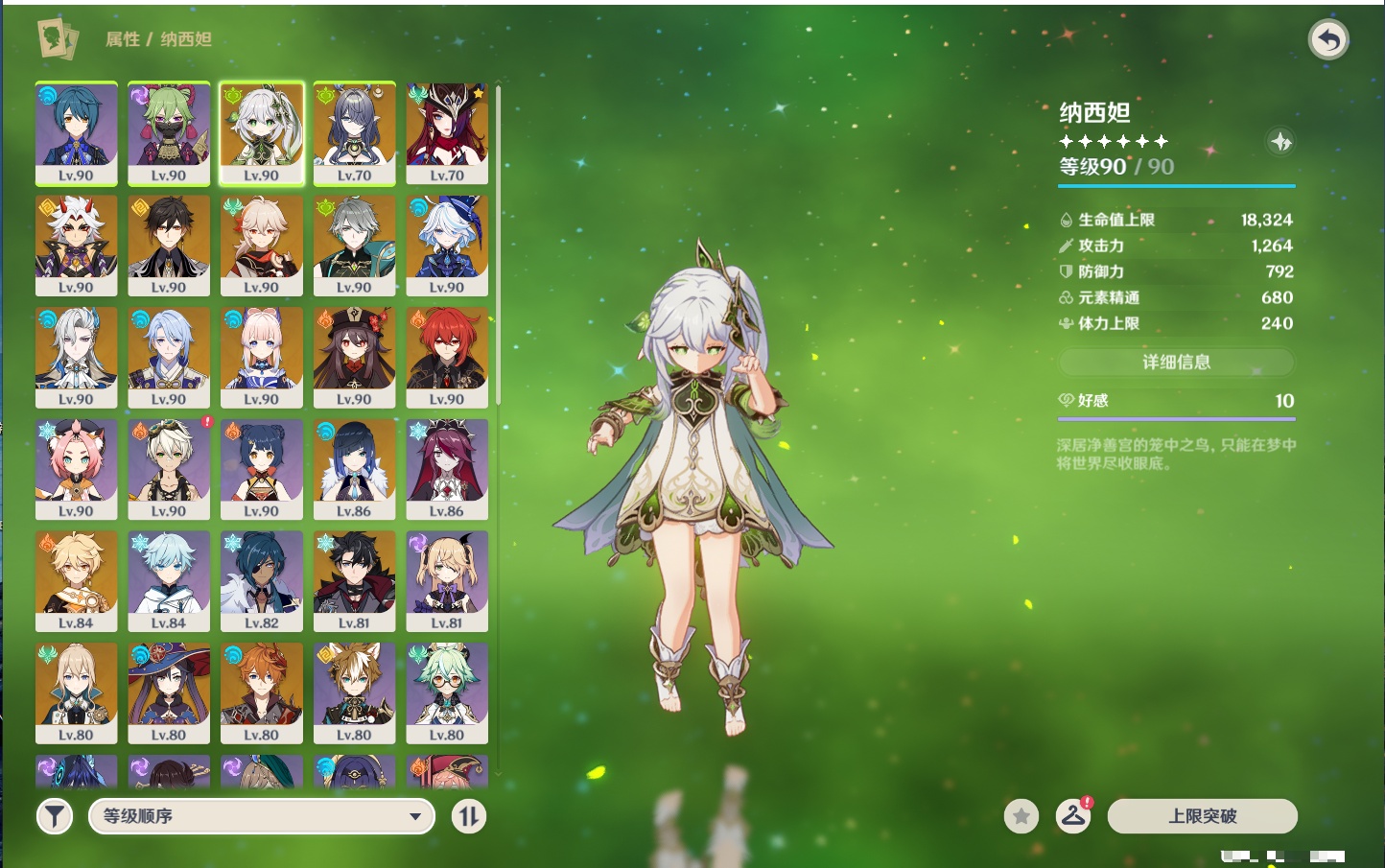
Task: Select Kokomi's portrait card
Action: [262, 358]
